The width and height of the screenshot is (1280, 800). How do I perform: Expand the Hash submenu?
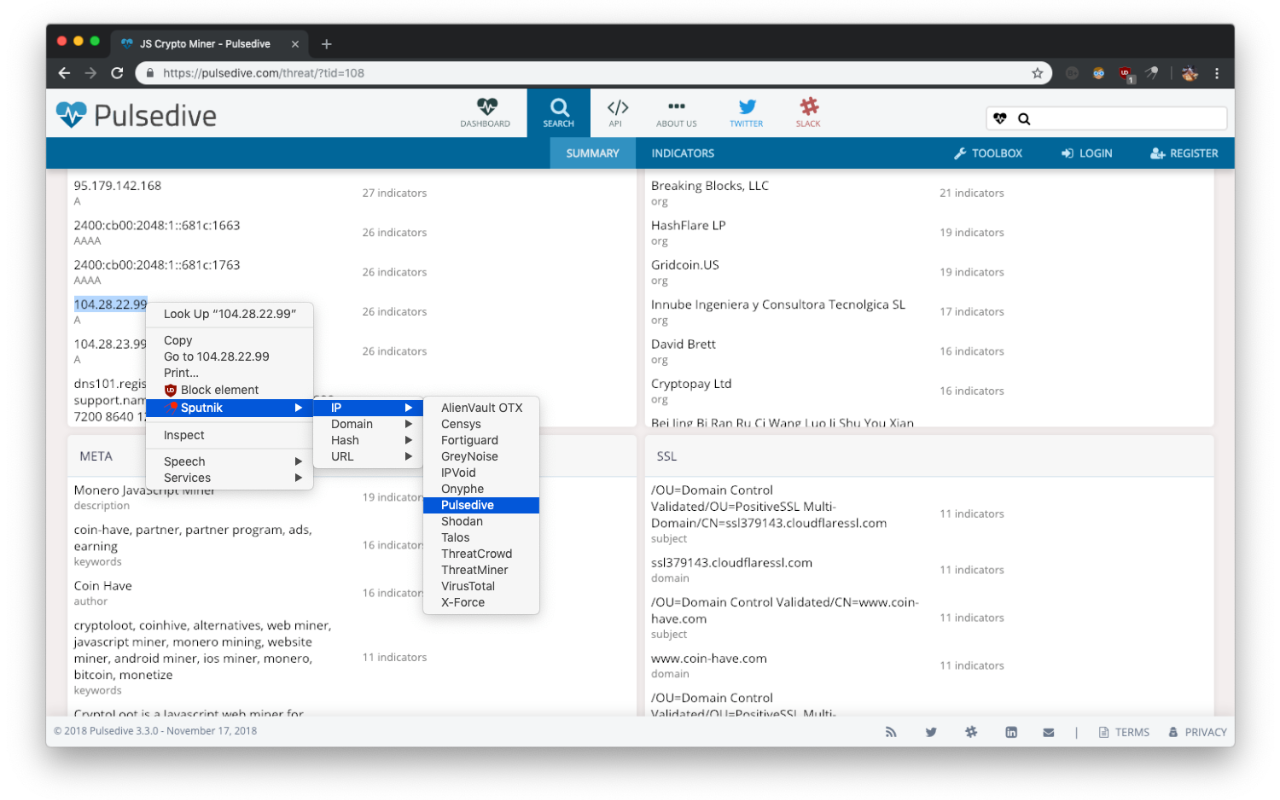(x=368, y=440)
